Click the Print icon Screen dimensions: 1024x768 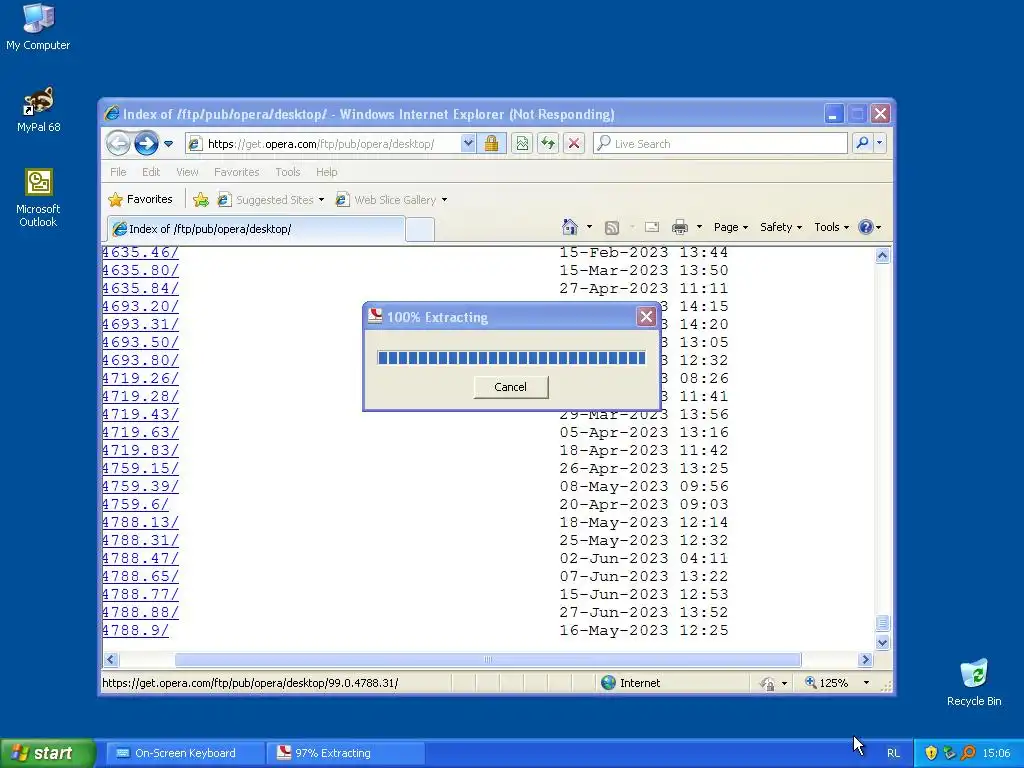(x=680, y=227)
